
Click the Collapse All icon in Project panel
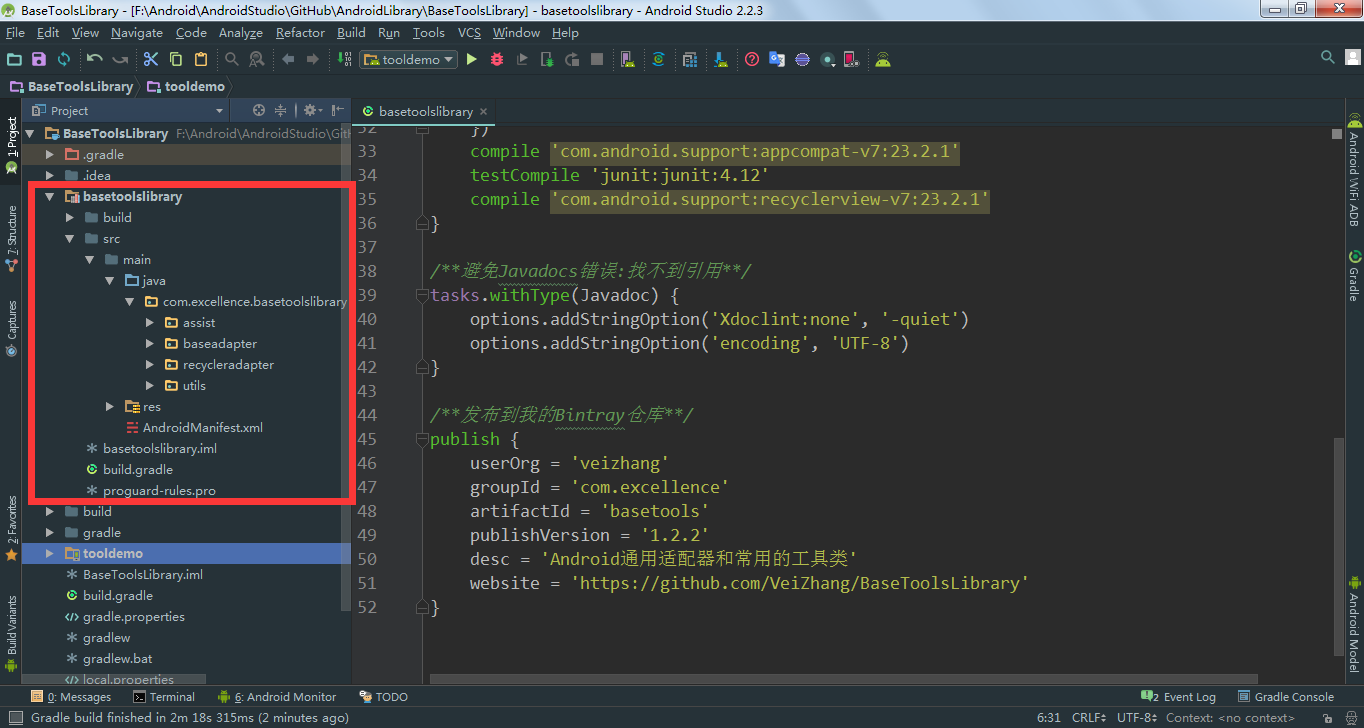[x=281, y=110]
